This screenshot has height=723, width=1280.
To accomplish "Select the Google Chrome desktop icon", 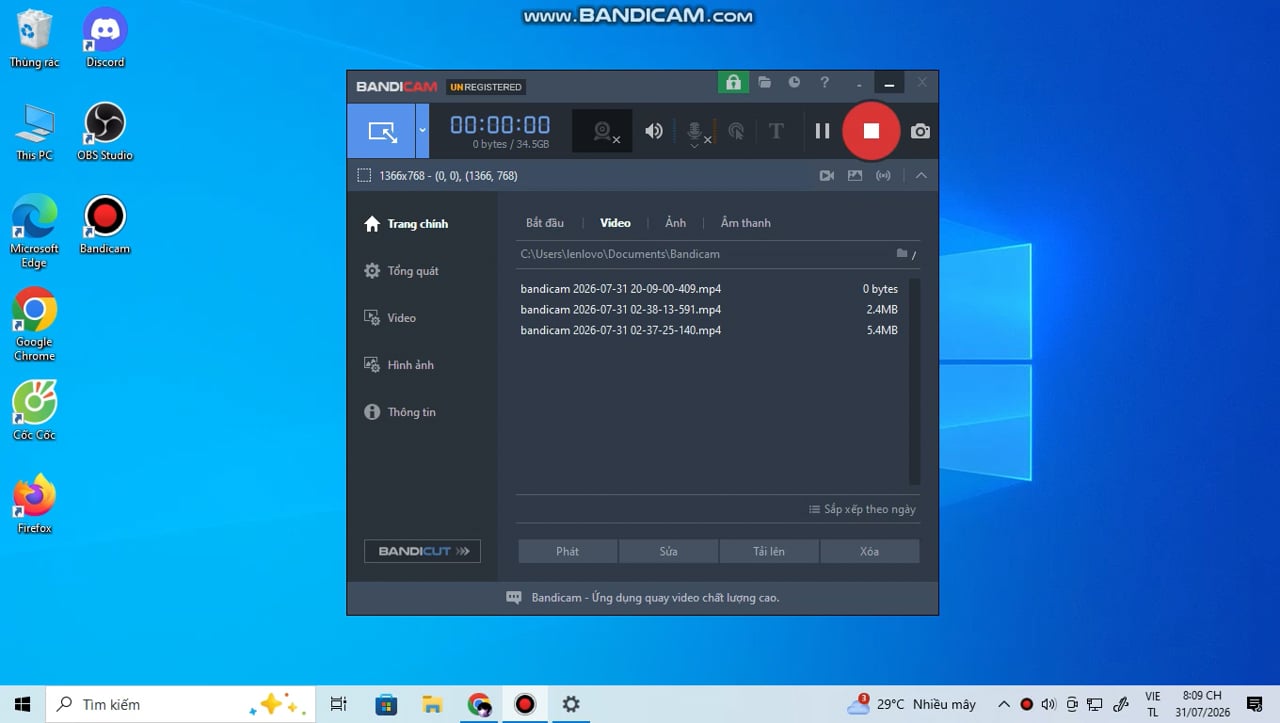I will coord(34,325).
